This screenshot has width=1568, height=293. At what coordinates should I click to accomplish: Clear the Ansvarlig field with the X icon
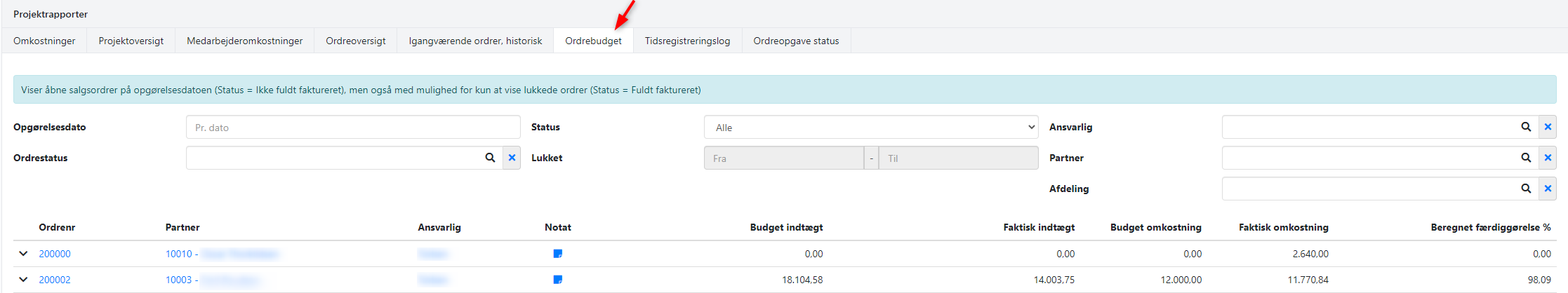tap(1548, 127)
